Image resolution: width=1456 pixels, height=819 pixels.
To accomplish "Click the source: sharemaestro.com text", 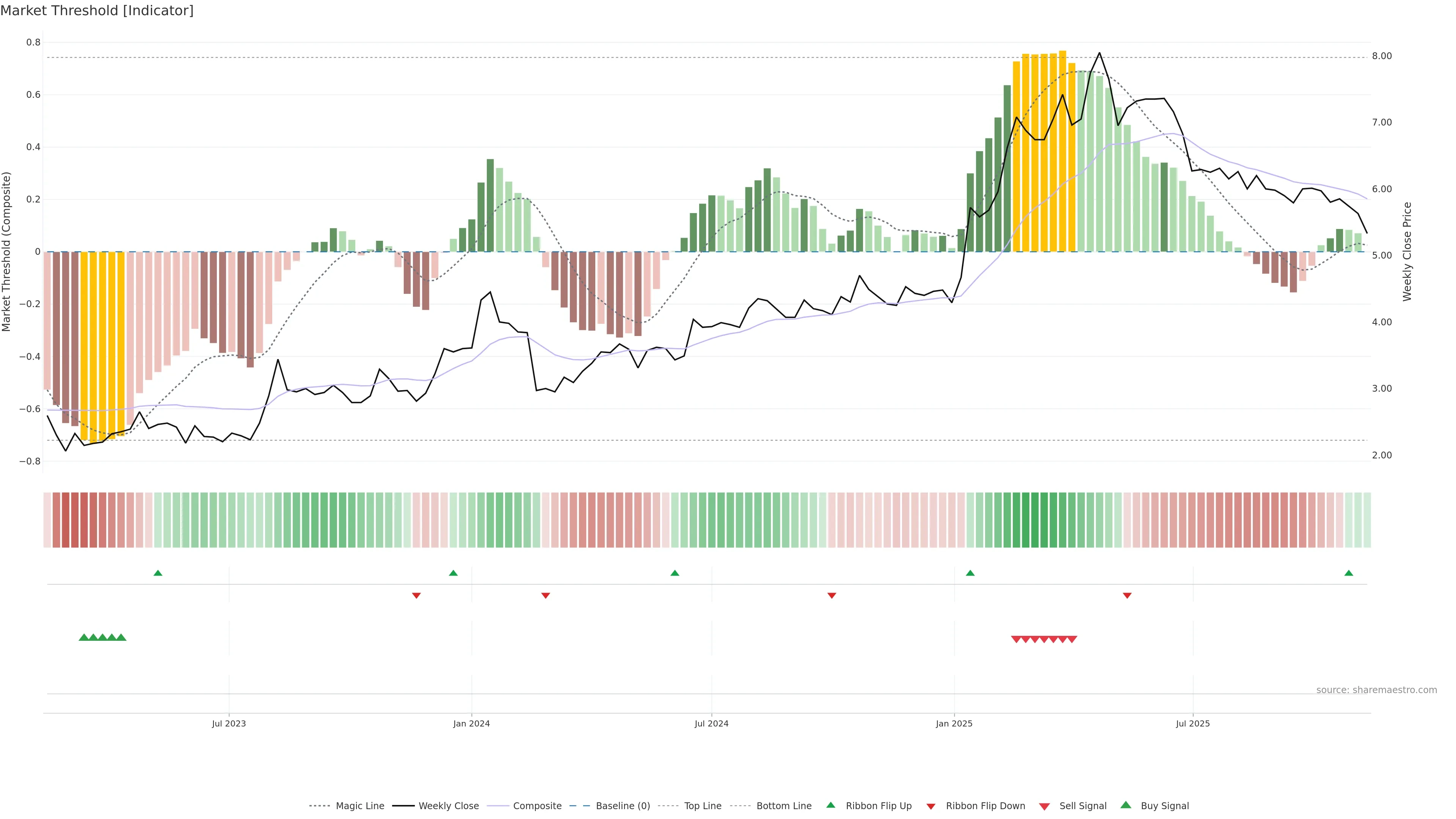I will 1376,690.
